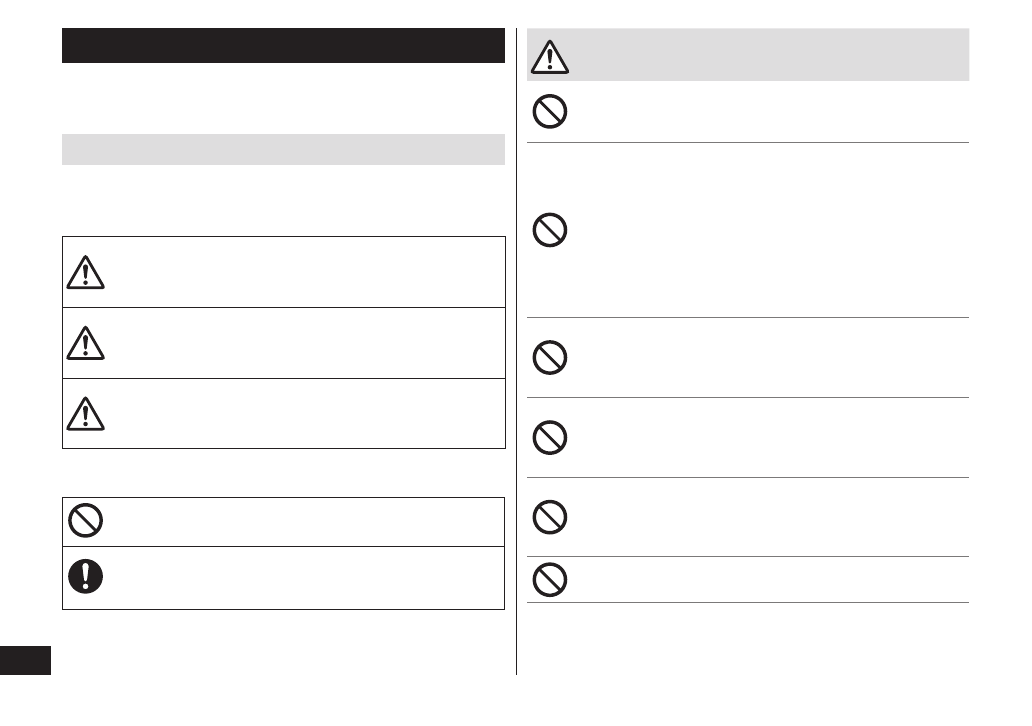Screen dimensions: 1032x726
Task: Click the bottom warning triangle in the left table
Action: (x=86, y=414)
